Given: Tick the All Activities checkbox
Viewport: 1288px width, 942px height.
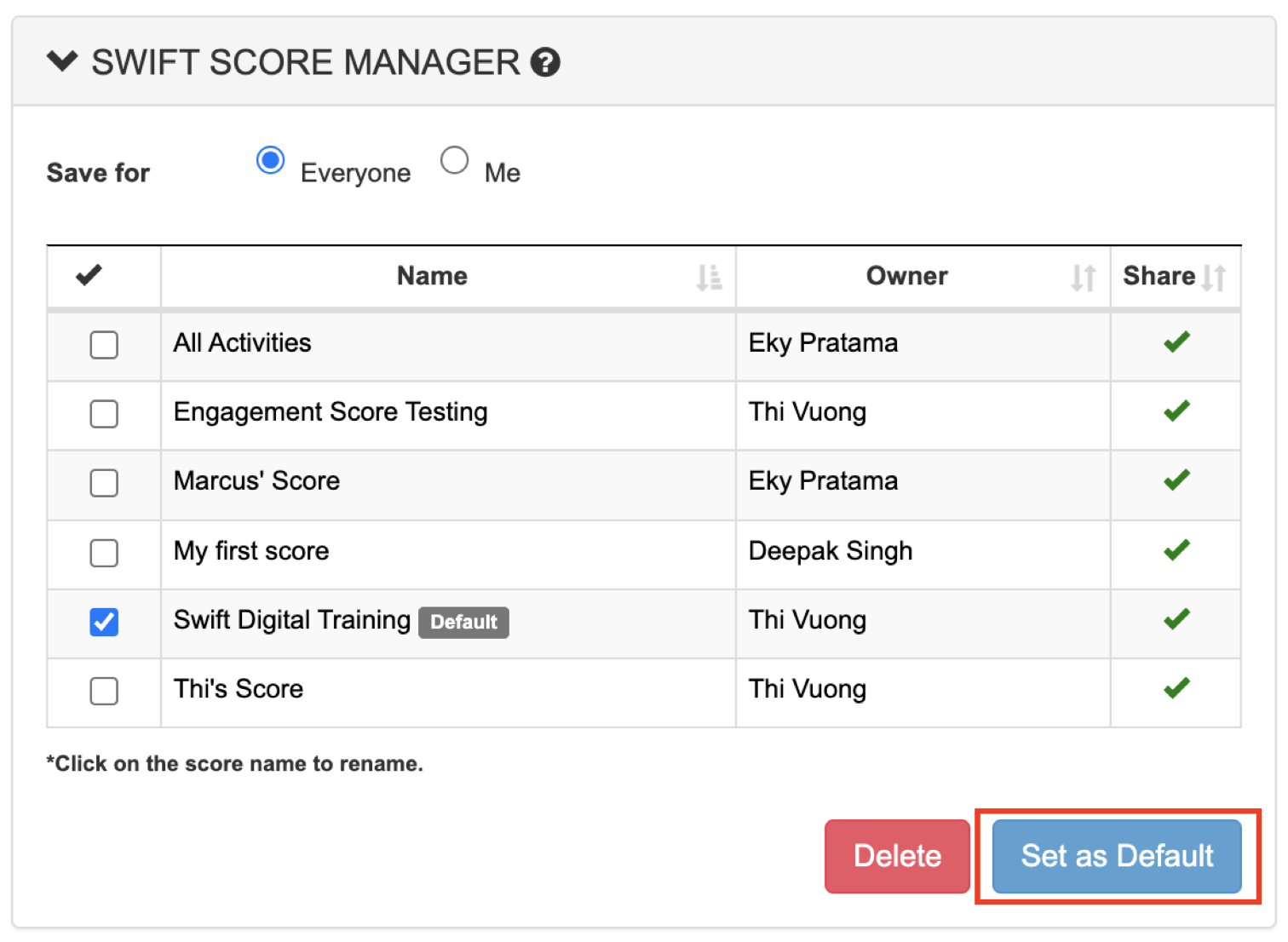Looking at the screenshot, I should click(104, 345).
